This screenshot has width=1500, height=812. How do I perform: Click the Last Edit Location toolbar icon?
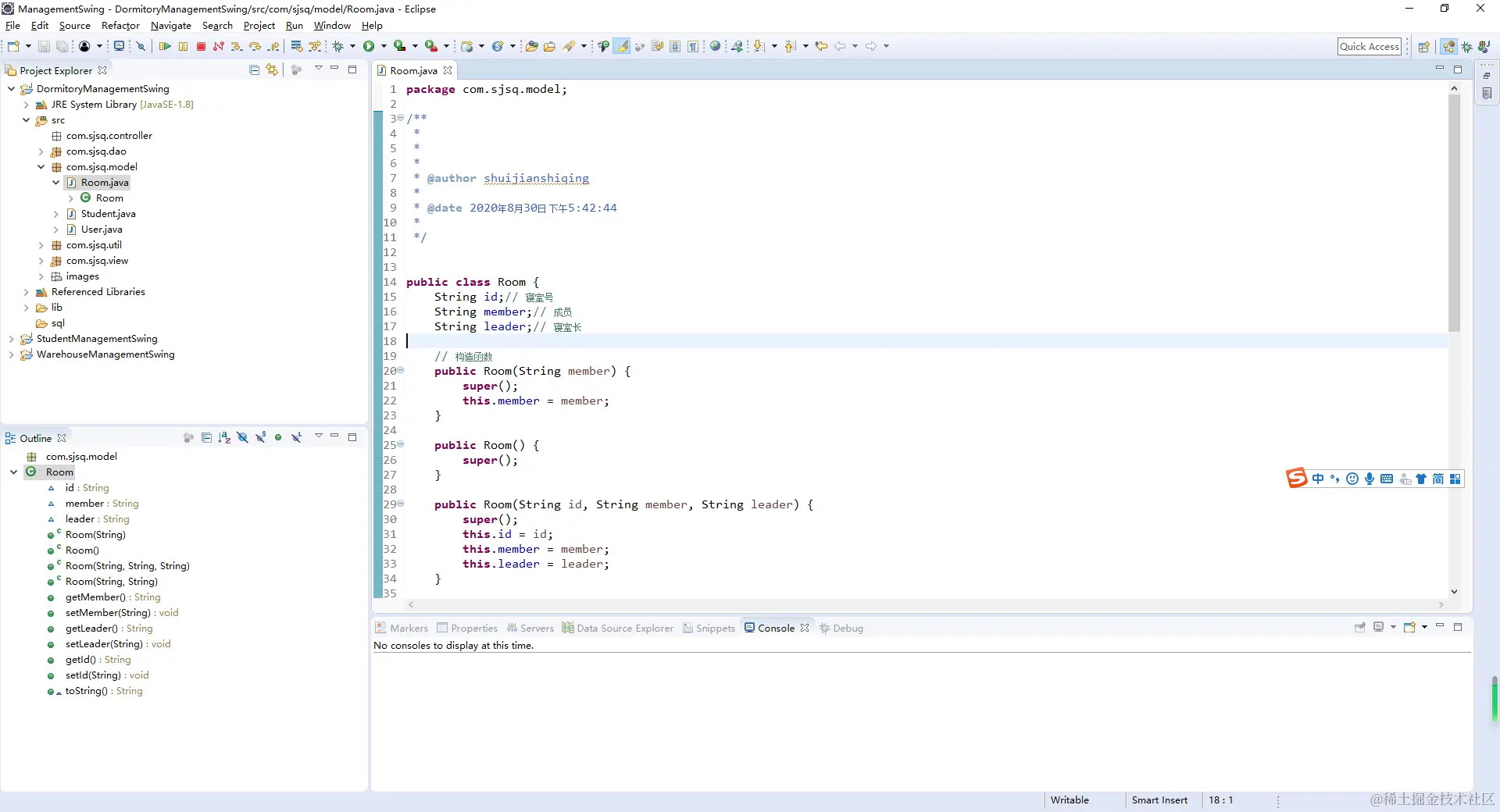821,46
